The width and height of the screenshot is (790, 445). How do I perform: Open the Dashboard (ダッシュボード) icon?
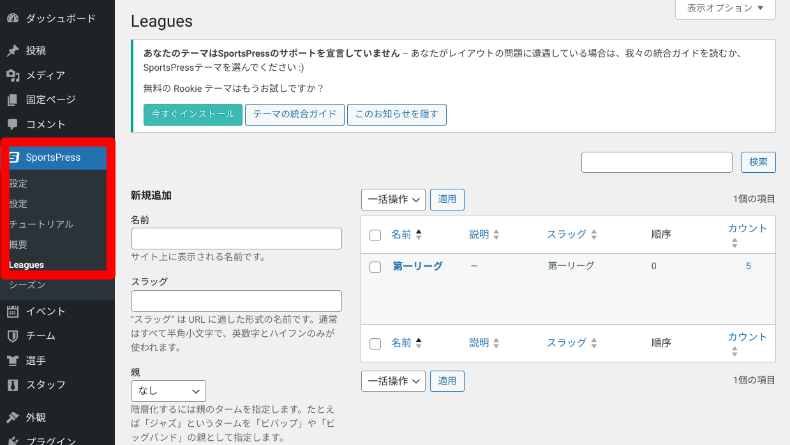point(13,18)
